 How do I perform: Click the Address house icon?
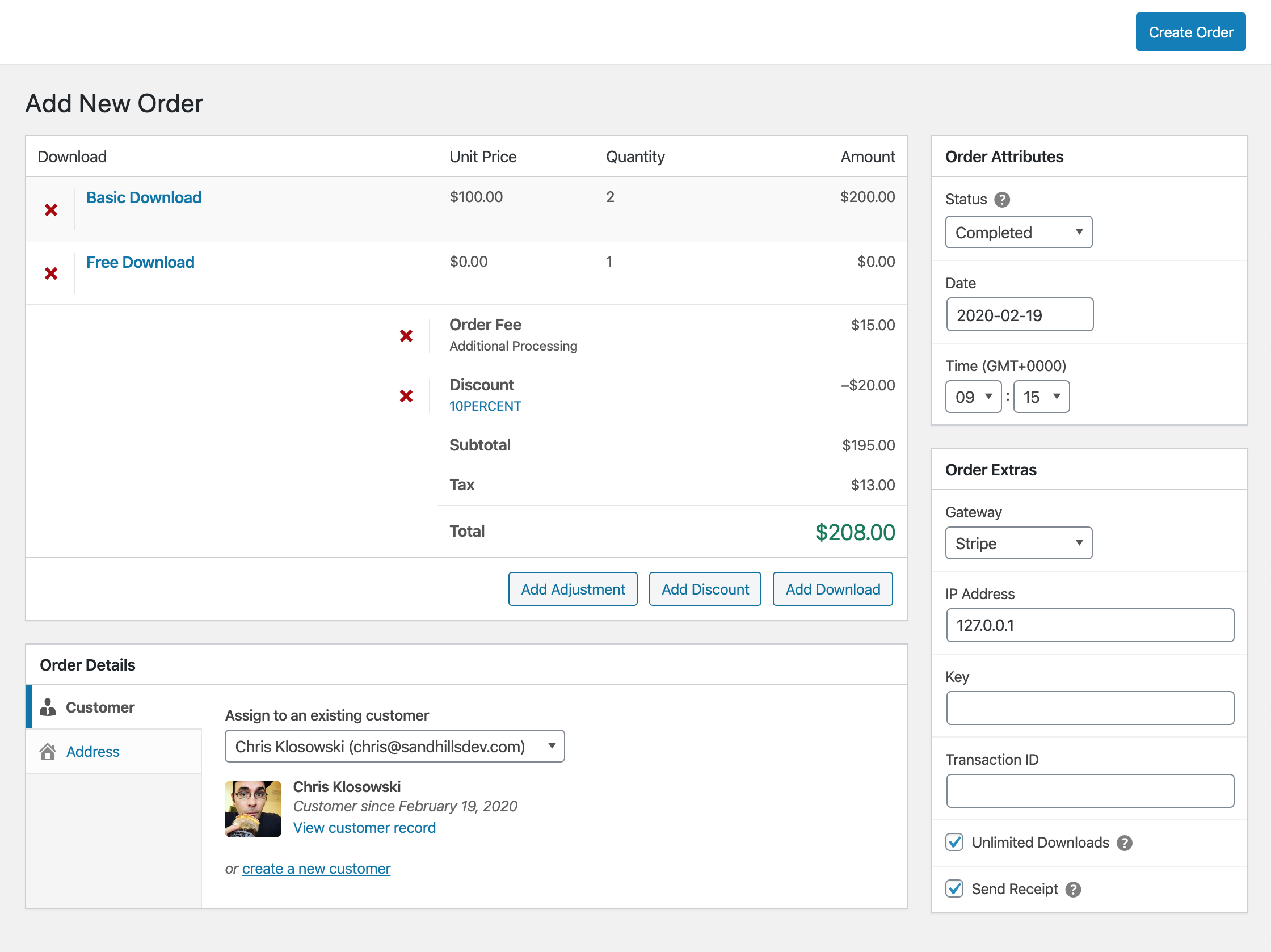click(x=48, y=752)
